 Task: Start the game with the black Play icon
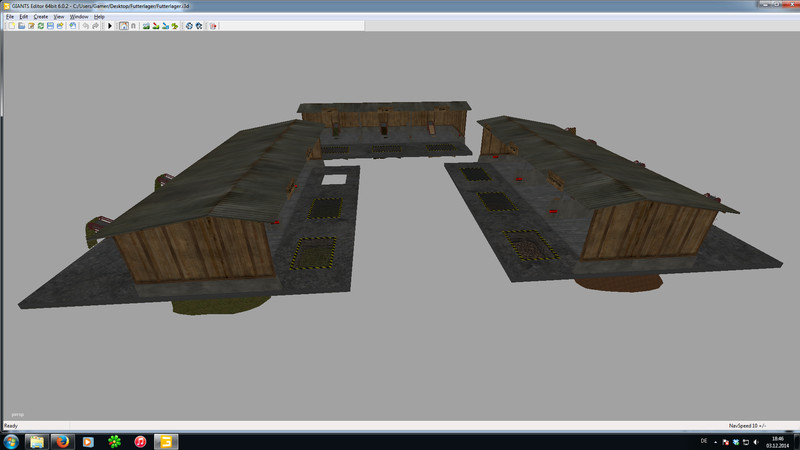110,26
